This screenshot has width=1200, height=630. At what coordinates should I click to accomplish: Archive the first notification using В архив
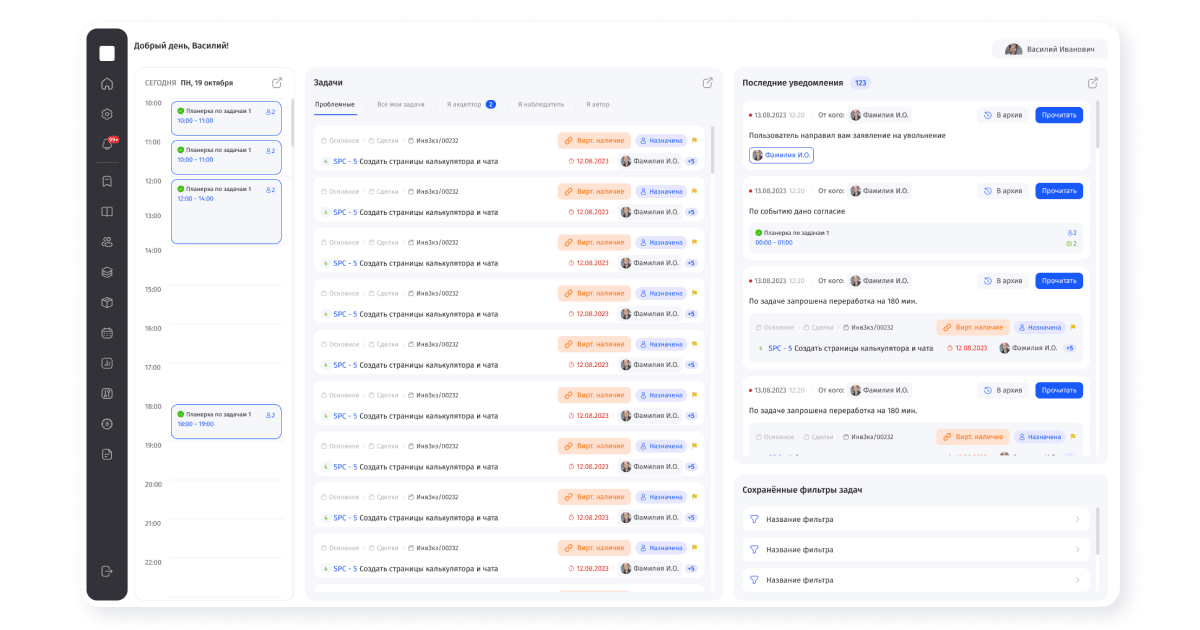click(1005, 114)
